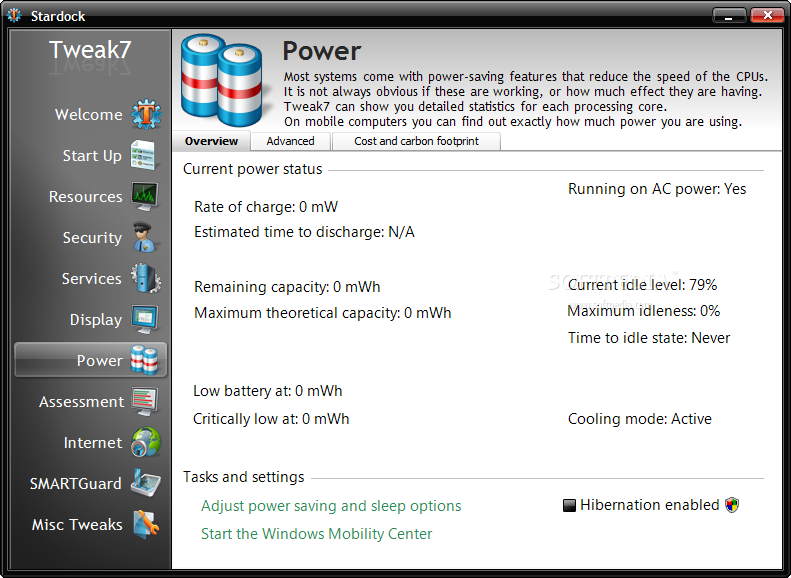Close the Stardock Tweak7 window
The height and width of the screenshot is (578, 791).
[x=767, y=16]
